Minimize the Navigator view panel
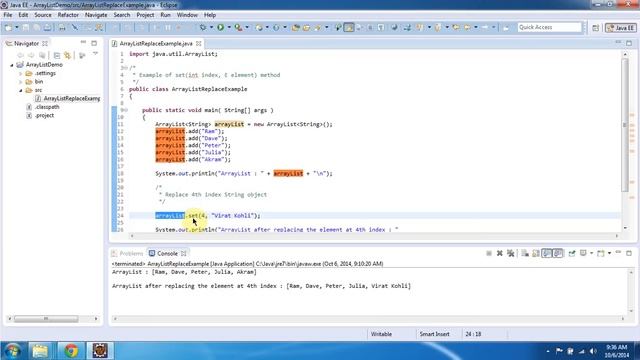Screen dimensions: 640x360 (83, 42)
